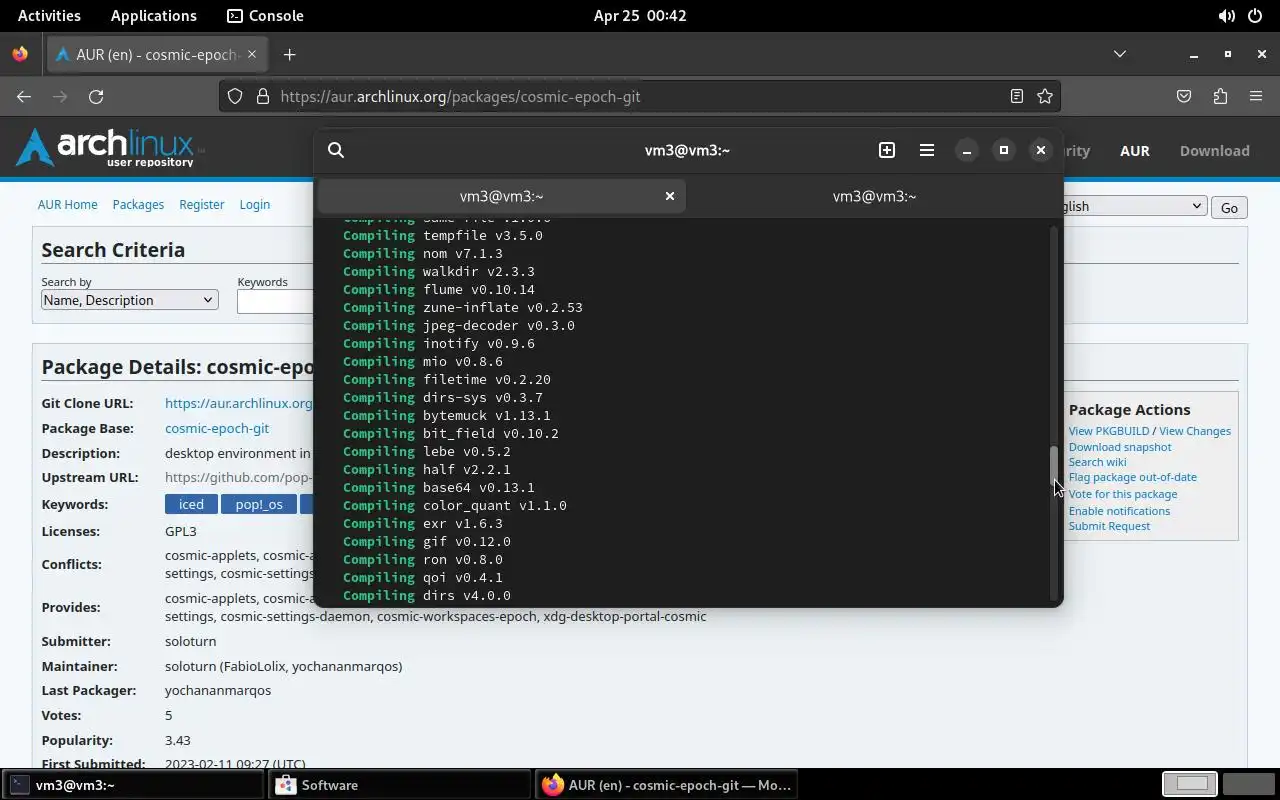Image resolution: width=1280 pixels, height=800 pixels.
Task: Click the 'Compiling exr v1.6.3' terminal line
Action: pyautogui.click(x=423, y=523)
